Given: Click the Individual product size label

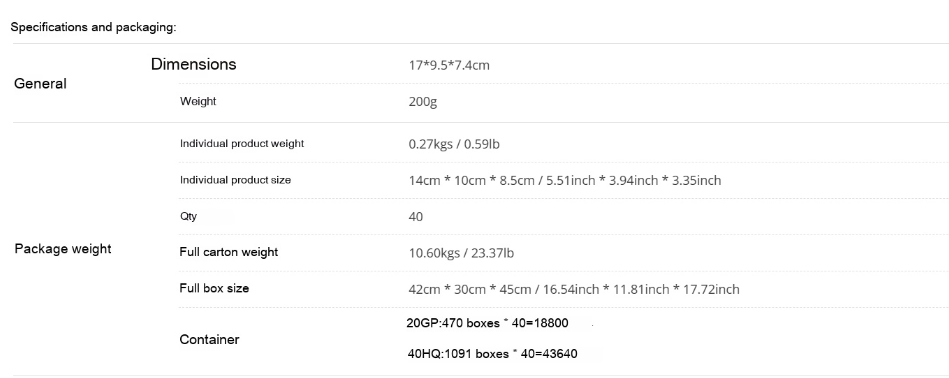Looking at the screenshot, I should point(235,180).
